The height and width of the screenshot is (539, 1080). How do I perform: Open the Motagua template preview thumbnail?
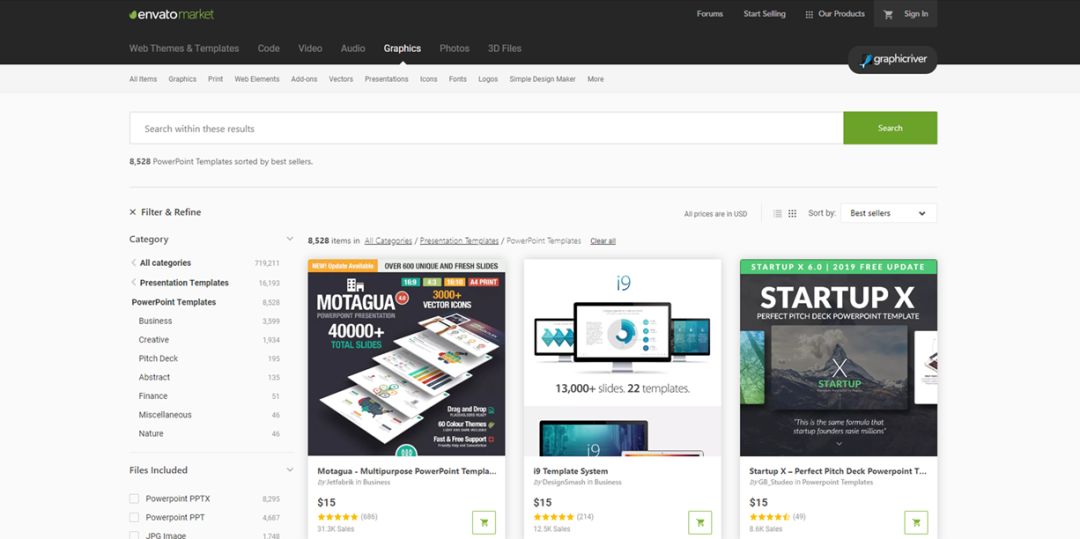click(x=406, y=357)
